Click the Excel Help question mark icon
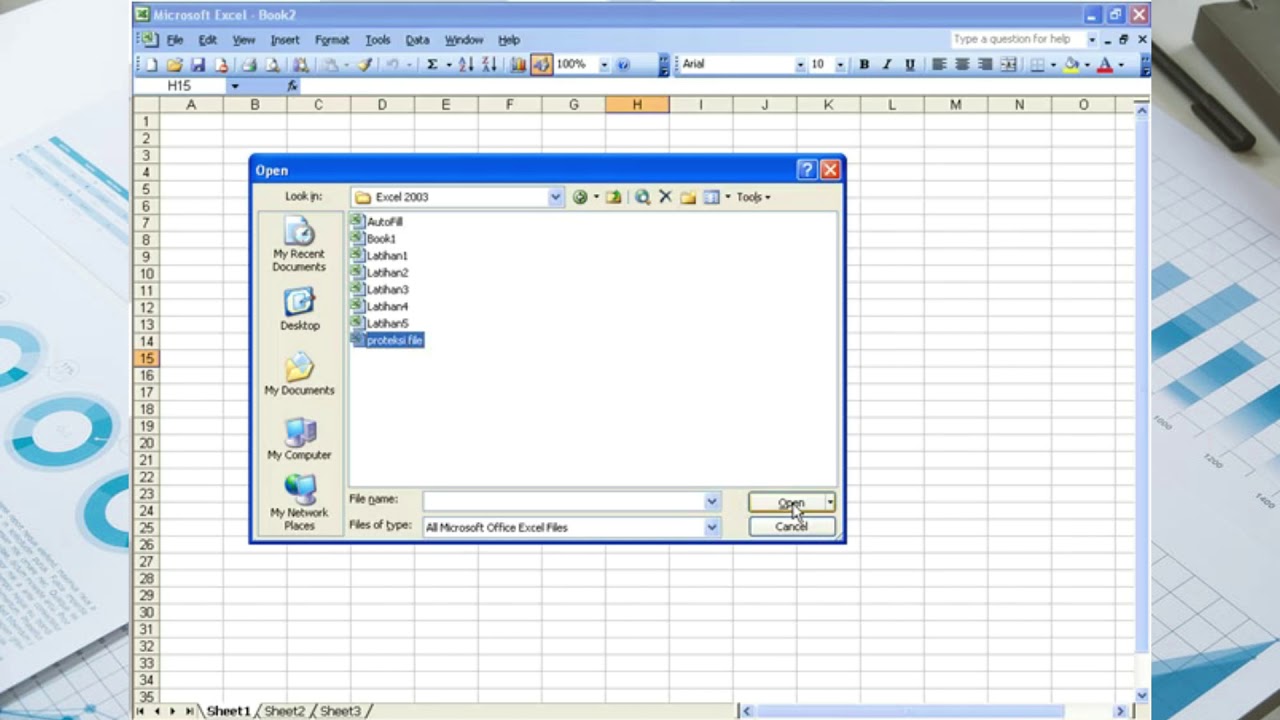This screenshot has width=1280, height=720. pos(624,64)
